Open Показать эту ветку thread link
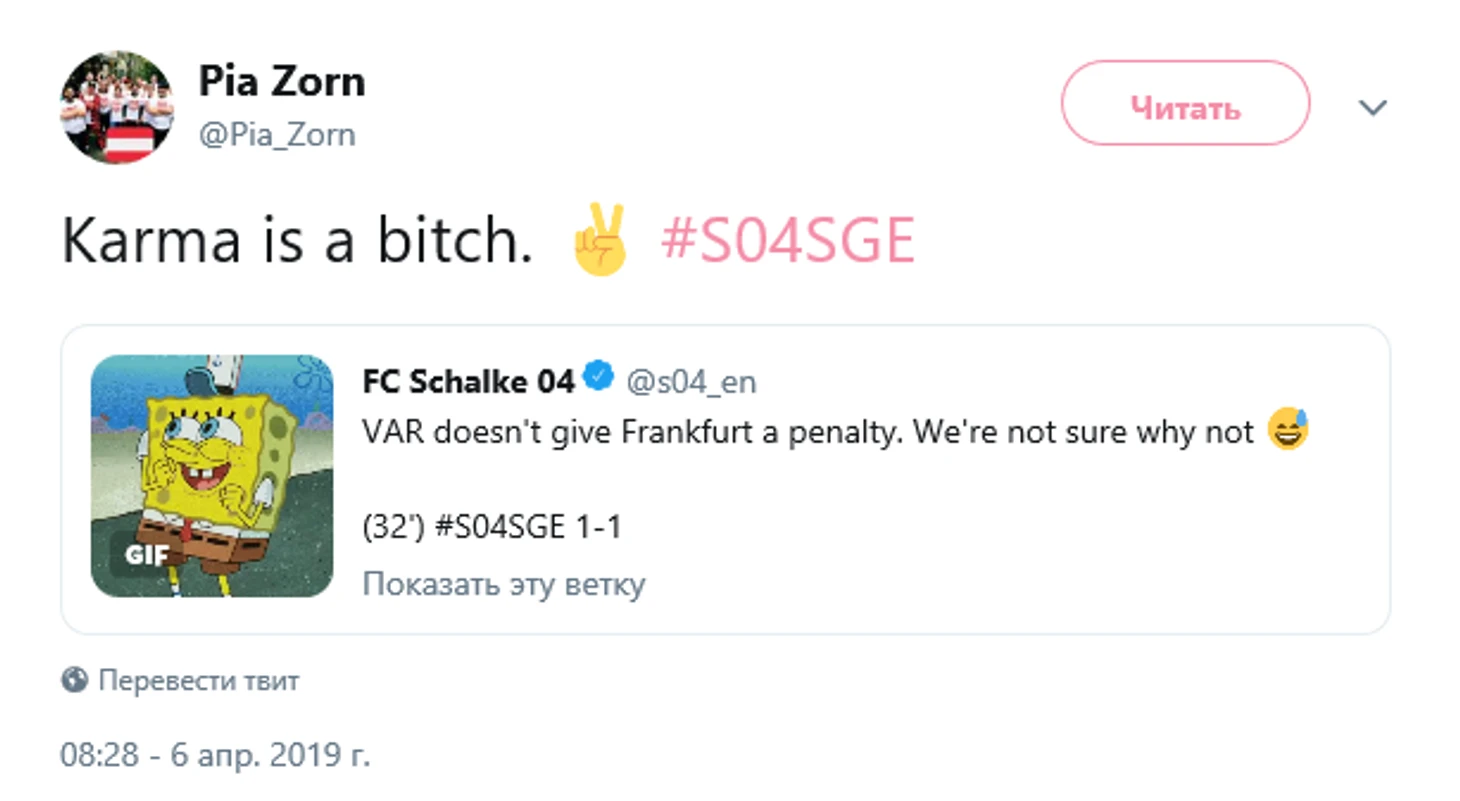This screenshot has height=801, width=1460. pos(503,584)
